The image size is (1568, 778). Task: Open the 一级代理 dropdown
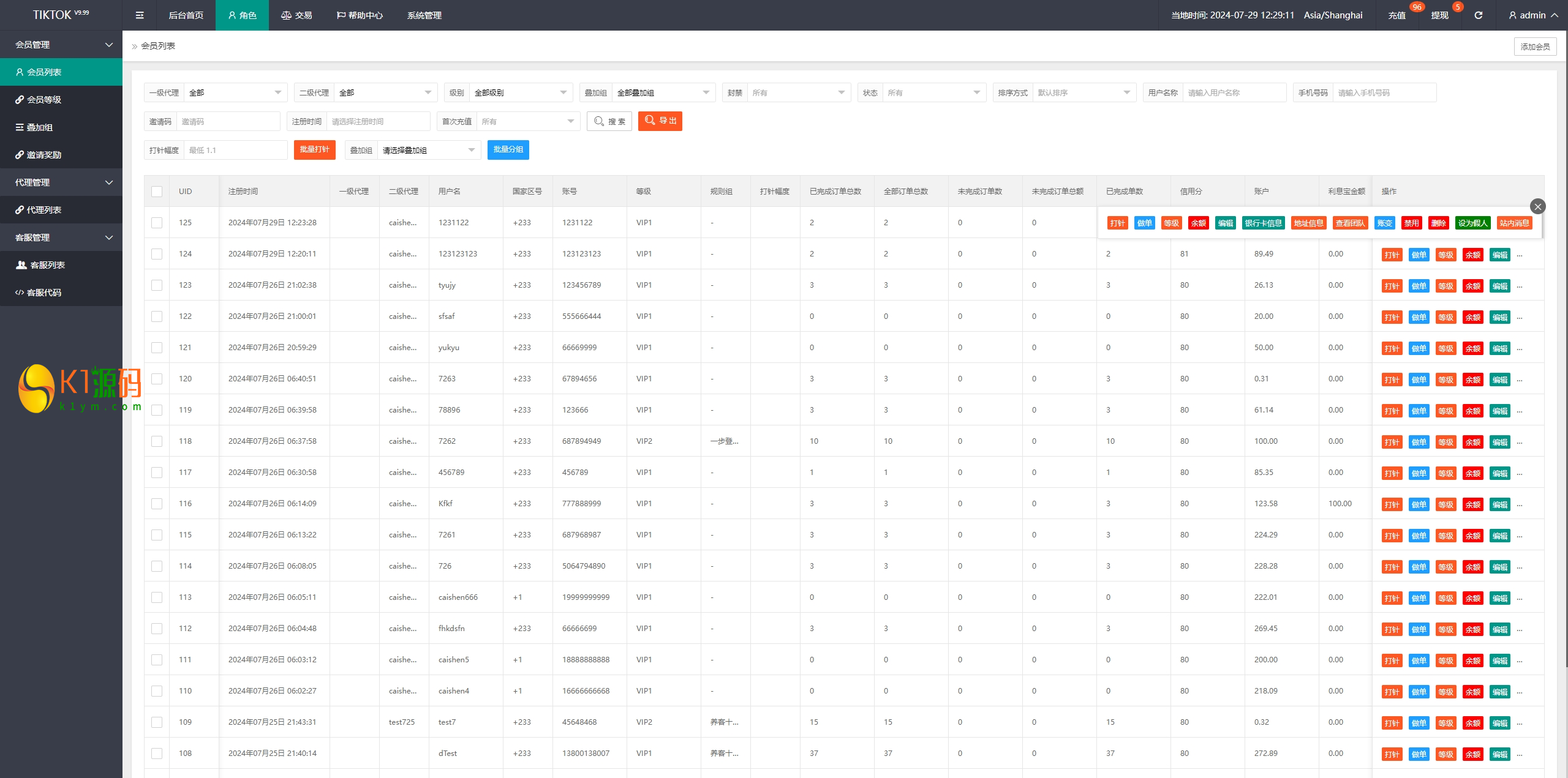(235, 92)
